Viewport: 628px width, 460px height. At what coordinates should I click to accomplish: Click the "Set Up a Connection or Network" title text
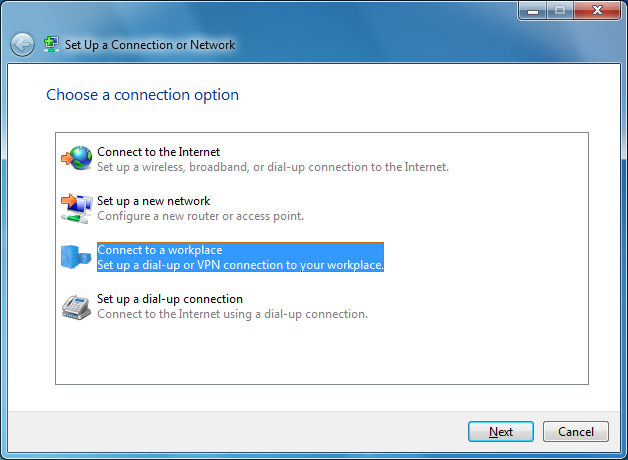[x=150, y=45]
